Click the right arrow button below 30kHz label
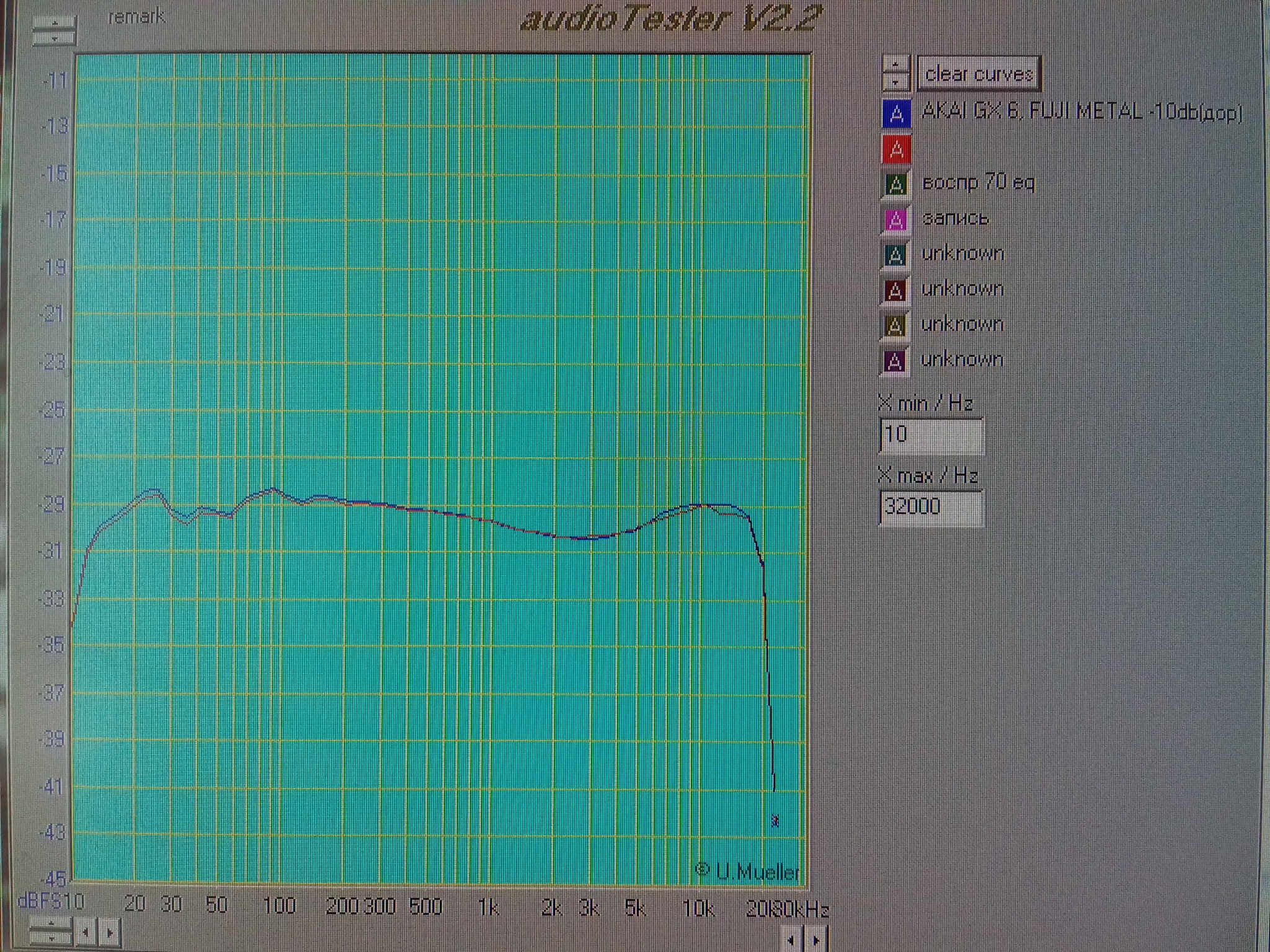The width and height of the screenshot is (1270, 952). click(x=816, y=940)
